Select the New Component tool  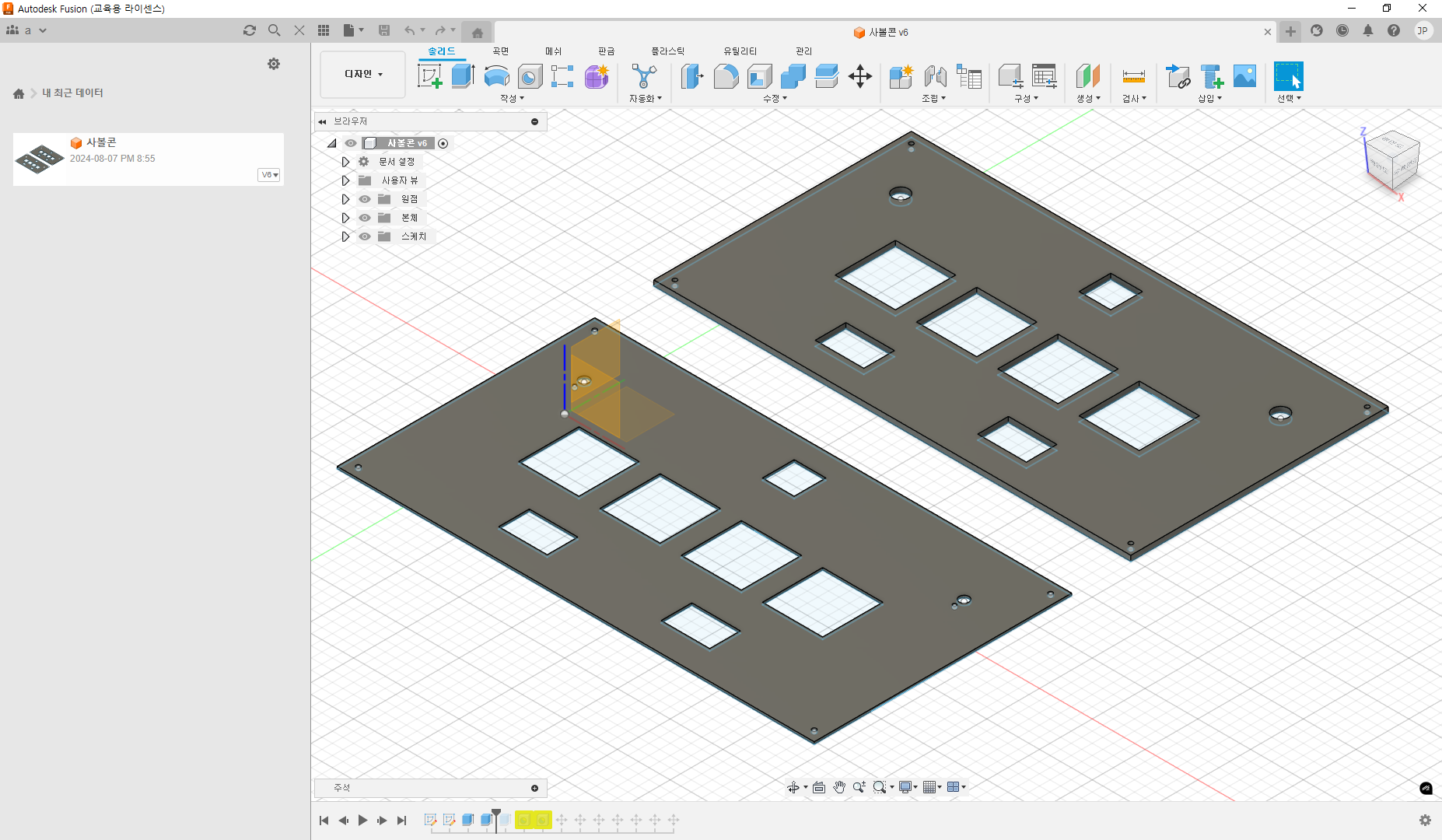tap(901, 76)
